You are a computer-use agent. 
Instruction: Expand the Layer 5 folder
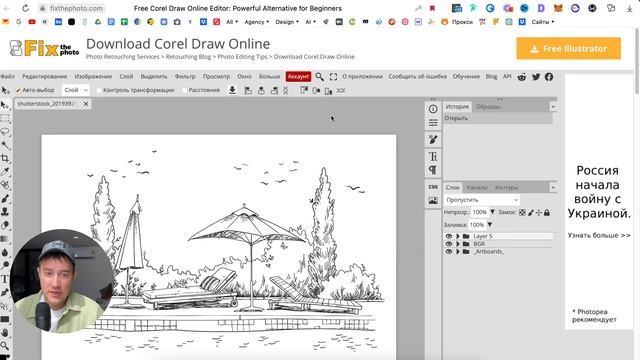458,236
